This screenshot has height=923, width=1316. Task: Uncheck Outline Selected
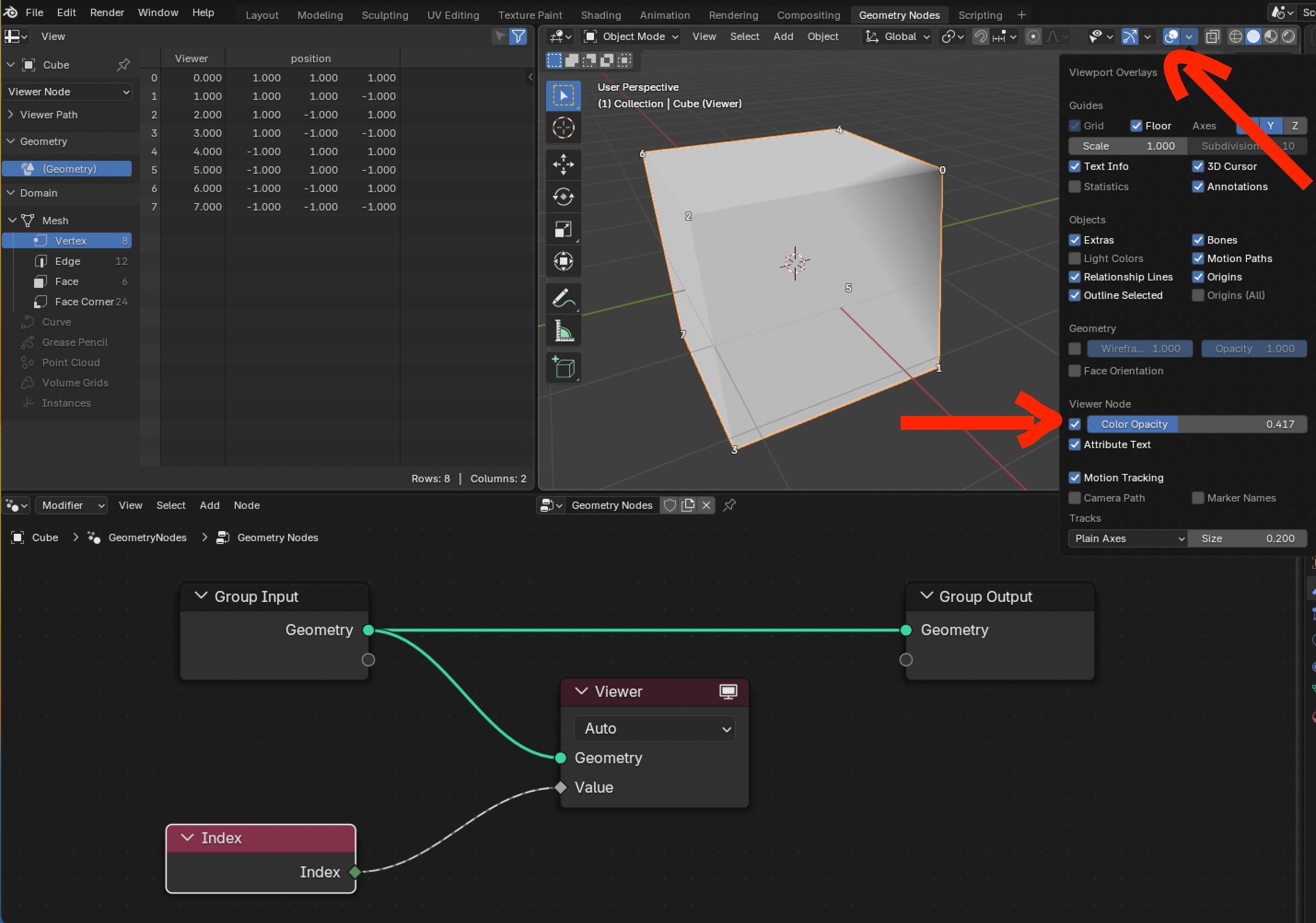click(1075, 295)
